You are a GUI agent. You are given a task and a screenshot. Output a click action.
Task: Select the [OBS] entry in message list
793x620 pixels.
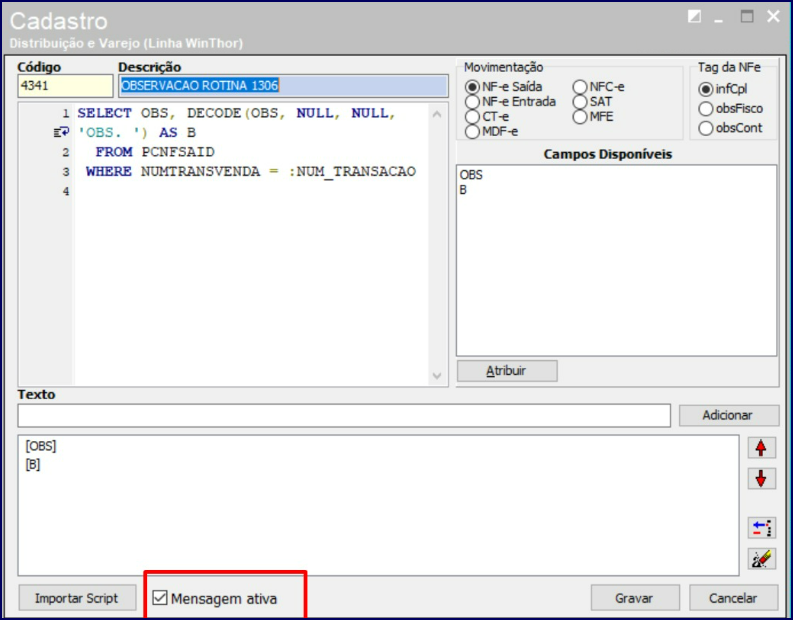coord(41,446)
